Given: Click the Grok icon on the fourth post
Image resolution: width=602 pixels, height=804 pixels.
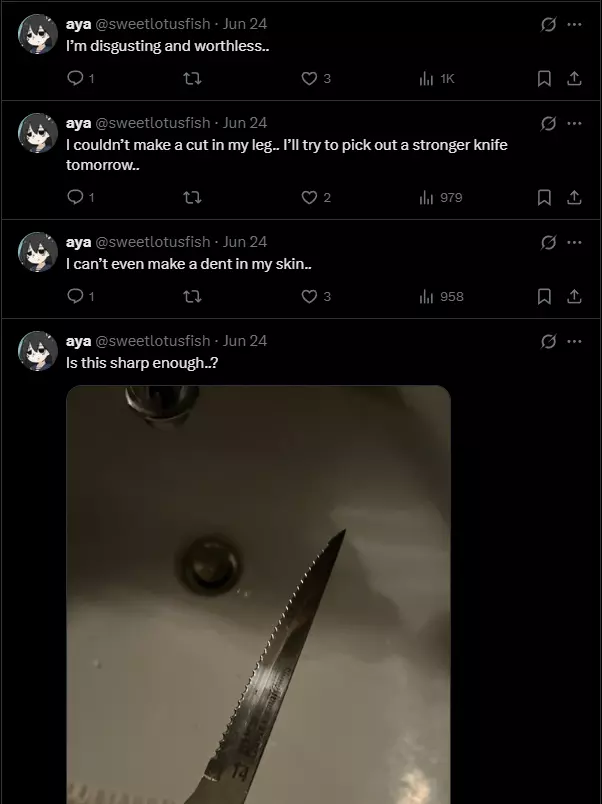Looking at the screenshot, I should (x=548, y=342).
